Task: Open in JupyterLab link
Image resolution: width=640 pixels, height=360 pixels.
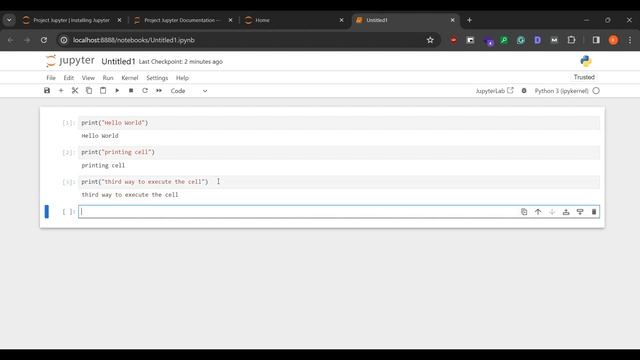Action: (x=494, y=91)
